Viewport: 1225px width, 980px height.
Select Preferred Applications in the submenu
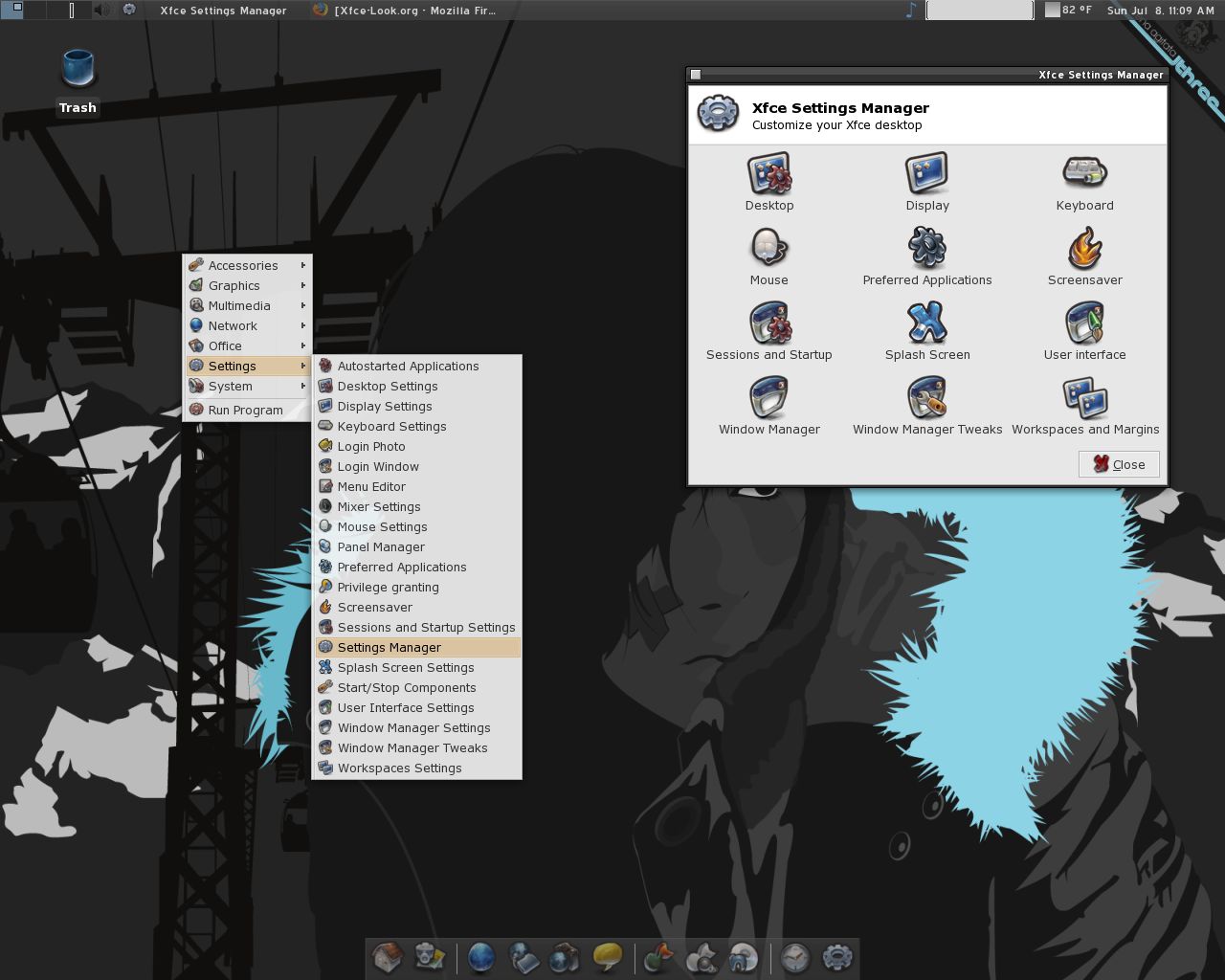tap(417, 567)
